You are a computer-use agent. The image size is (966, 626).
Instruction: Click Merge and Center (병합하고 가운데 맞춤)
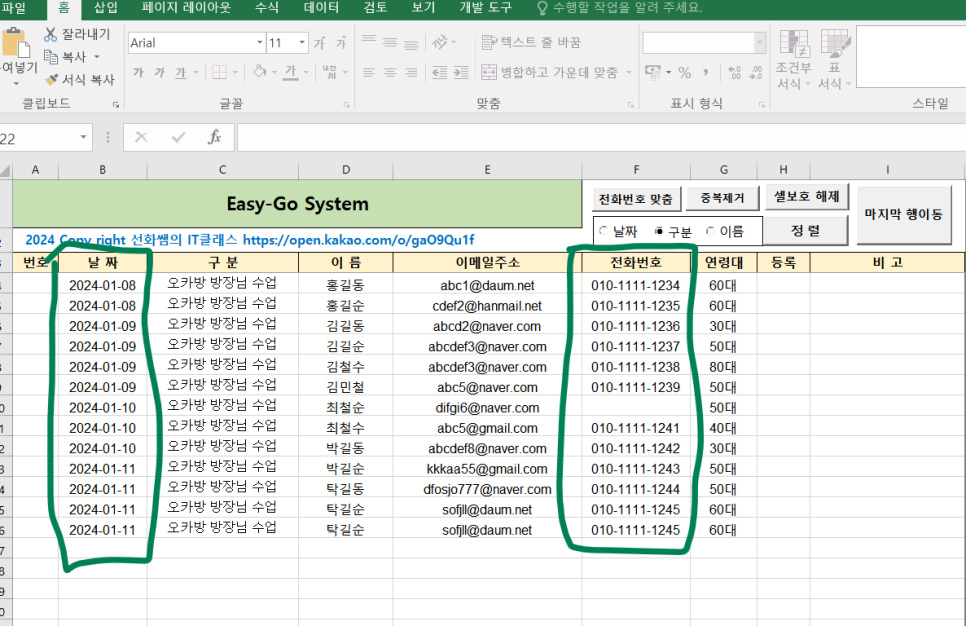[550, 72]
